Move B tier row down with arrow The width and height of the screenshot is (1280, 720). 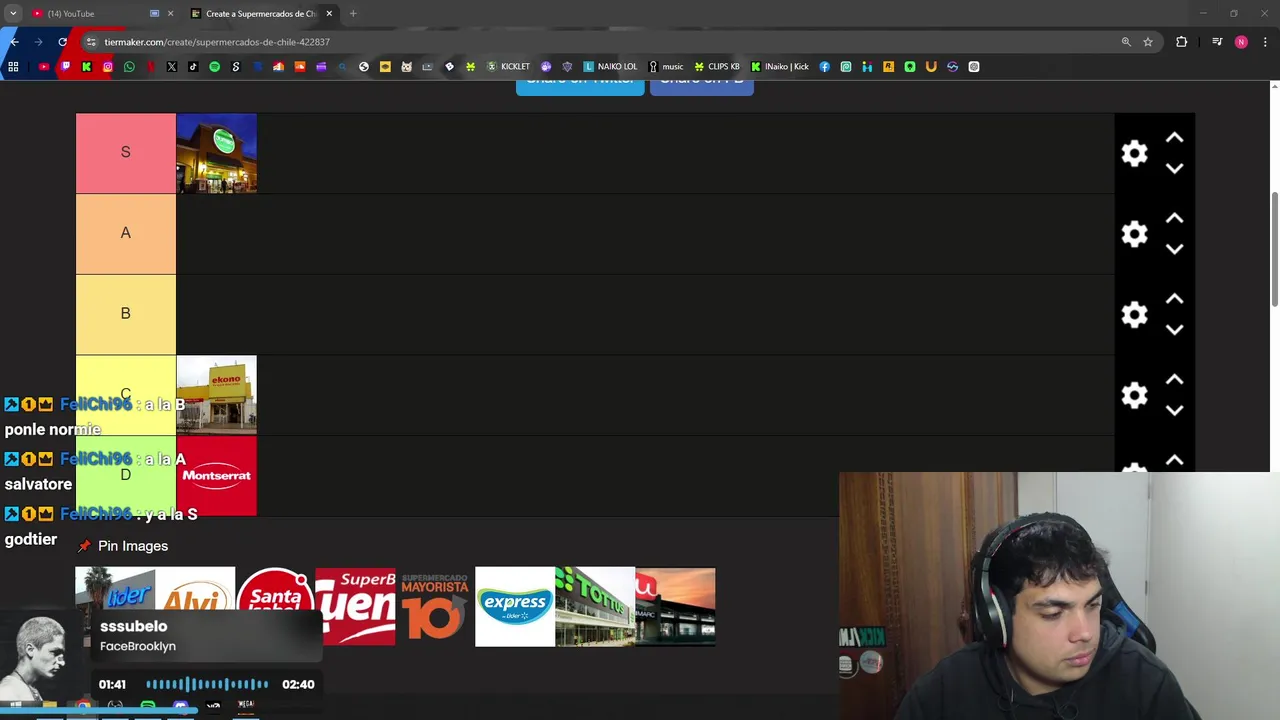[x=1174, y=330]
